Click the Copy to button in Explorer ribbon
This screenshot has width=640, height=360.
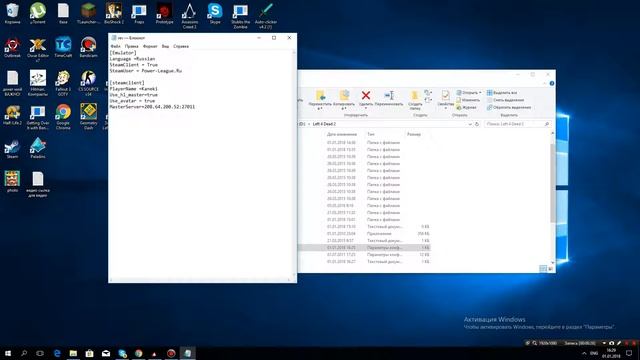[344, 100]
